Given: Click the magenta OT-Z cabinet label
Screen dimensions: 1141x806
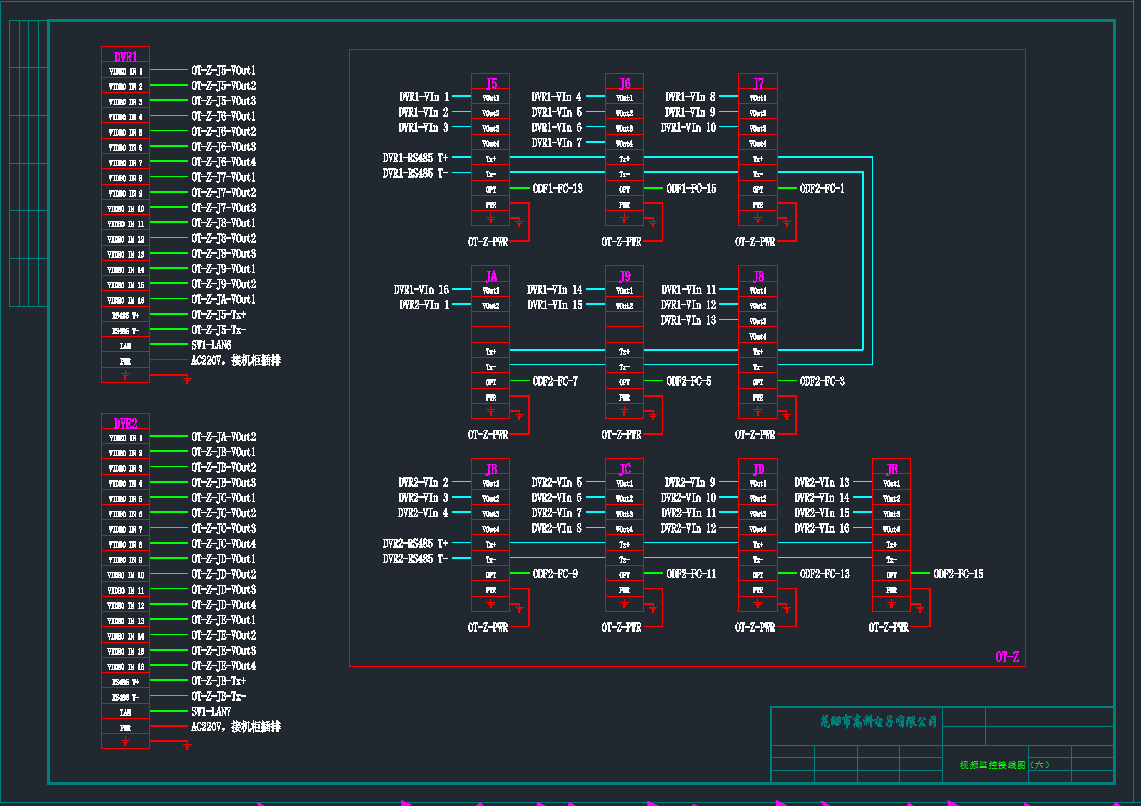Looking at the screenshot, I should [x=1006, y=657].
